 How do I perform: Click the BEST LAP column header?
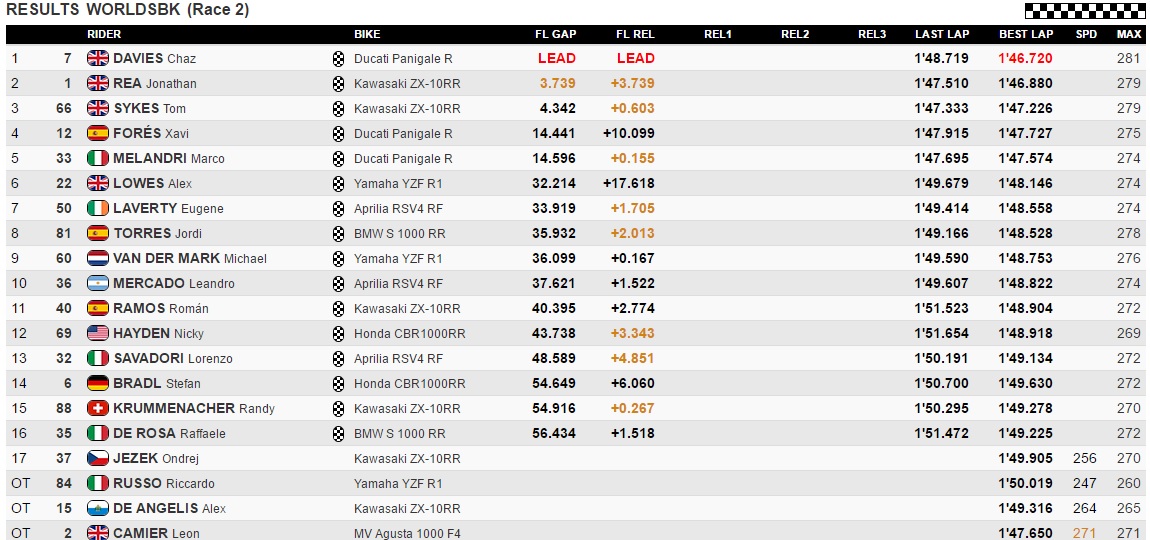pos(1025,34)
